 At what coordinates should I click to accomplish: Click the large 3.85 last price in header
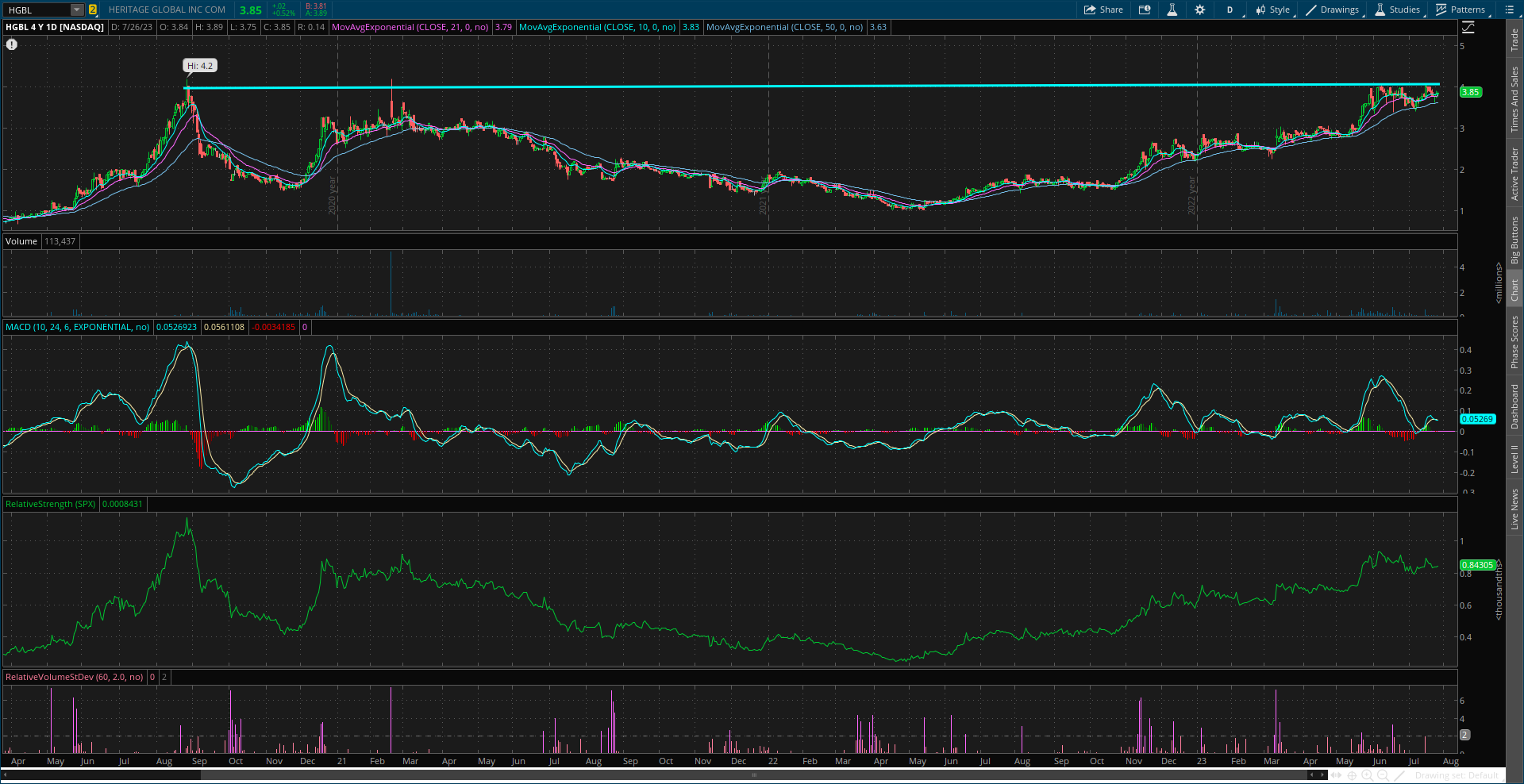pyautogui.click(x=251, y=10)
